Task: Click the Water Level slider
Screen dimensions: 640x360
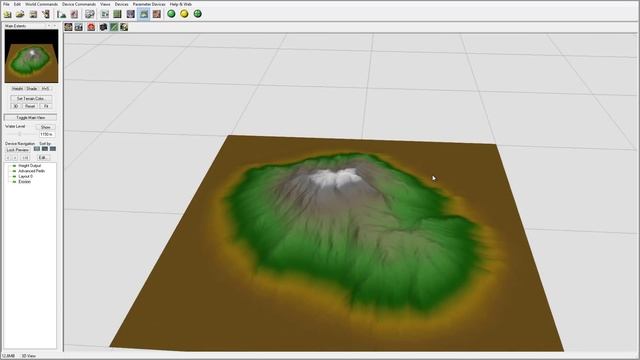Action: click(20, 134)
